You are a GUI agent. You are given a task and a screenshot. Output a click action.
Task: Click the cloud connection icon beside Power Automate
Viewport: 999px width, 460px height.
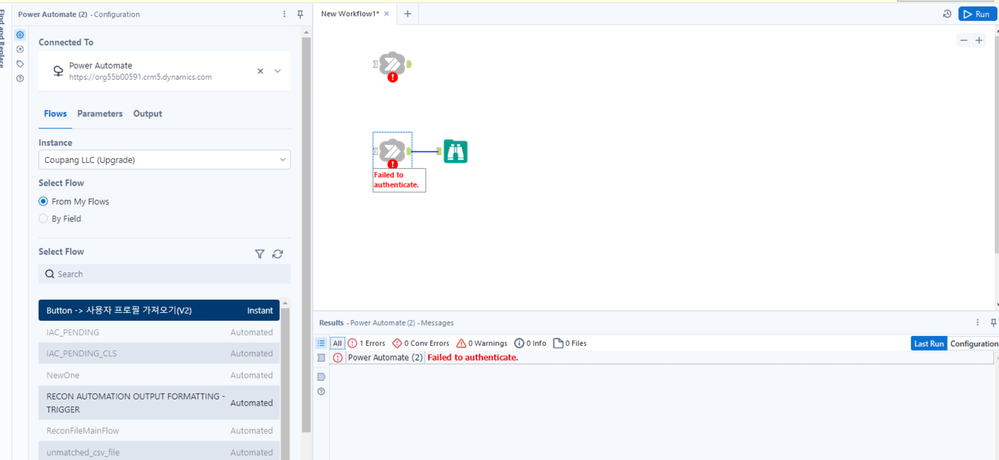(x=57, y=71)
